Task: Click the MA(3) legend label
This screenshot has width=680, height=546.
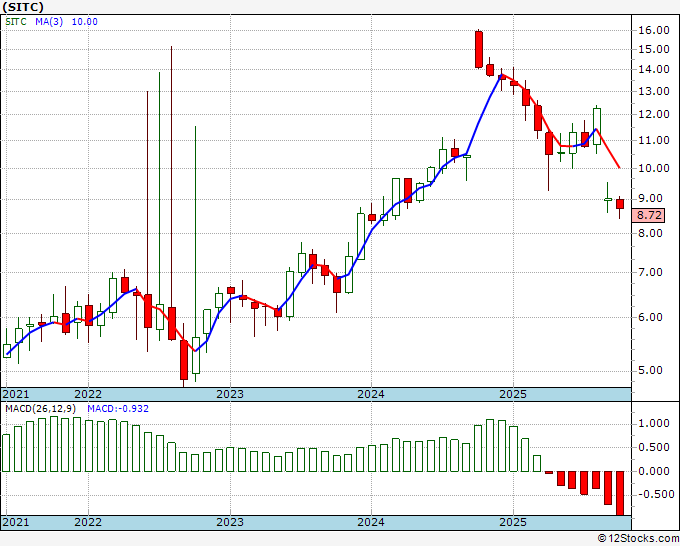Action: pyautogui.click(x=49, y=22)
